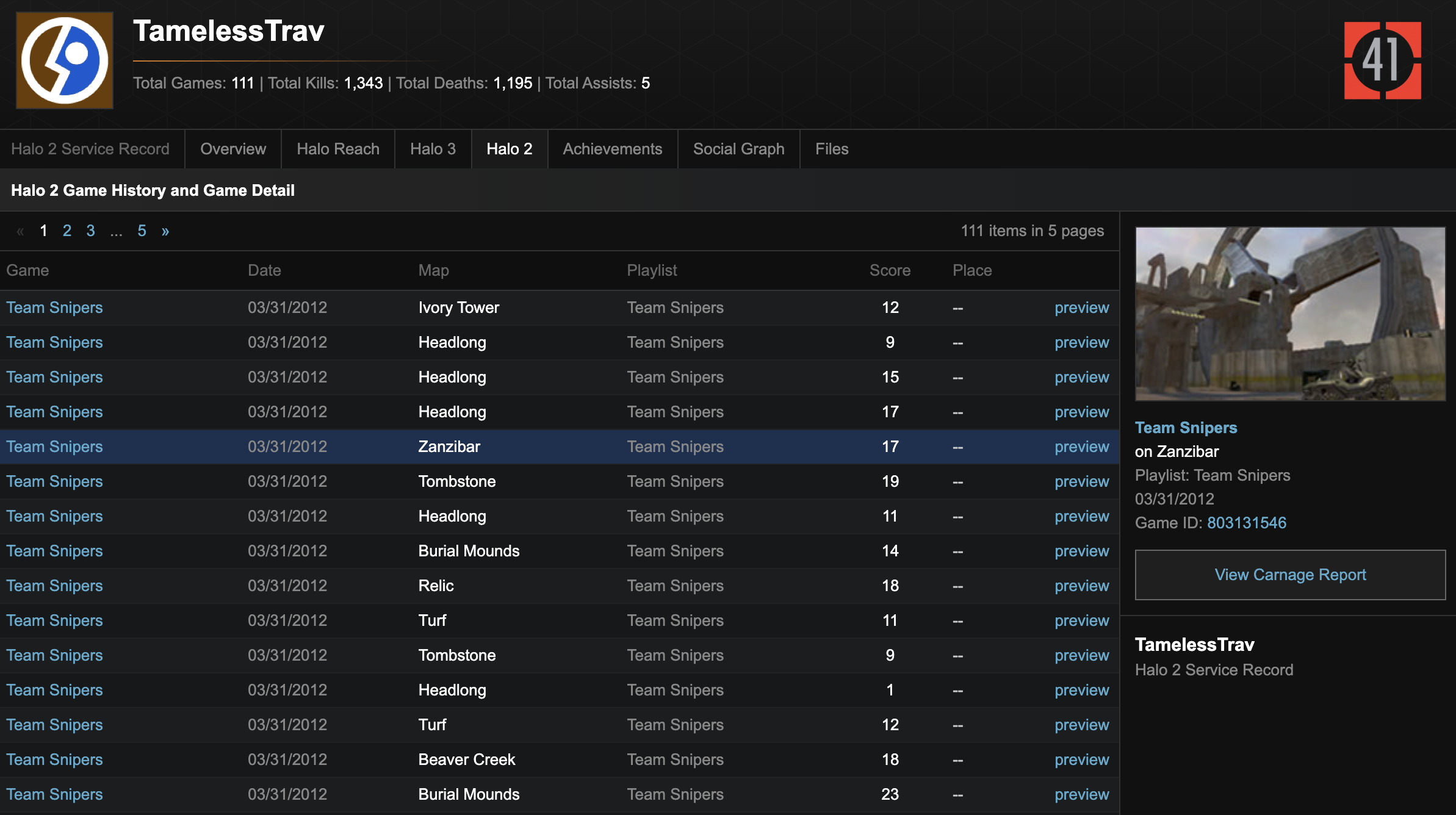
Task: Open Game ID 803131546
Action: pos(1247,523)
